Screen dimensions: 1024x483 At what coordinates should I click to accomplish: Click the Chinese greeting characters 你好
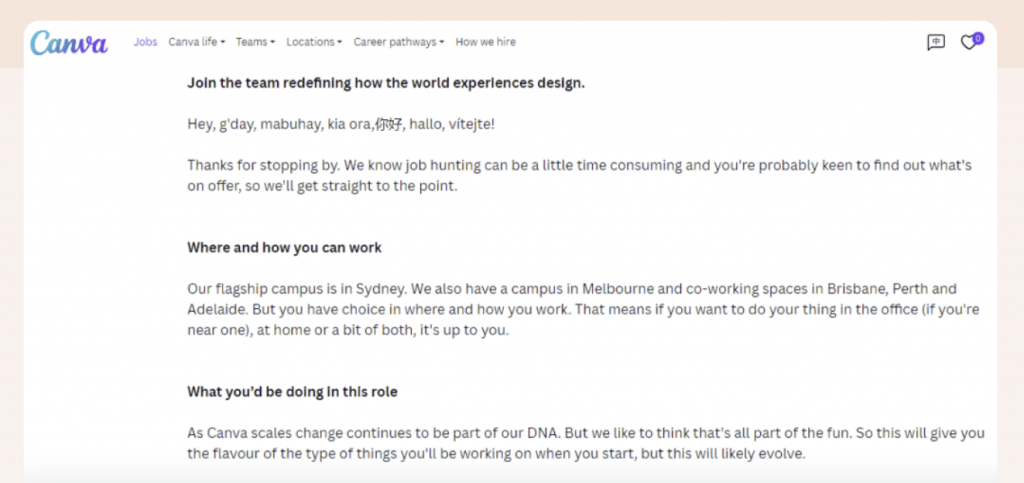pyautogui.click(x=388, y=124)
